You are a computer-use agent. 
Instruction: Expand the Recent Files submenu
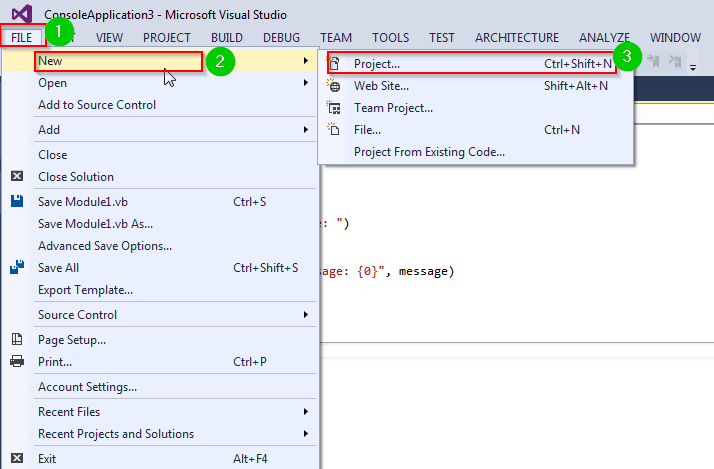[305, 412]
